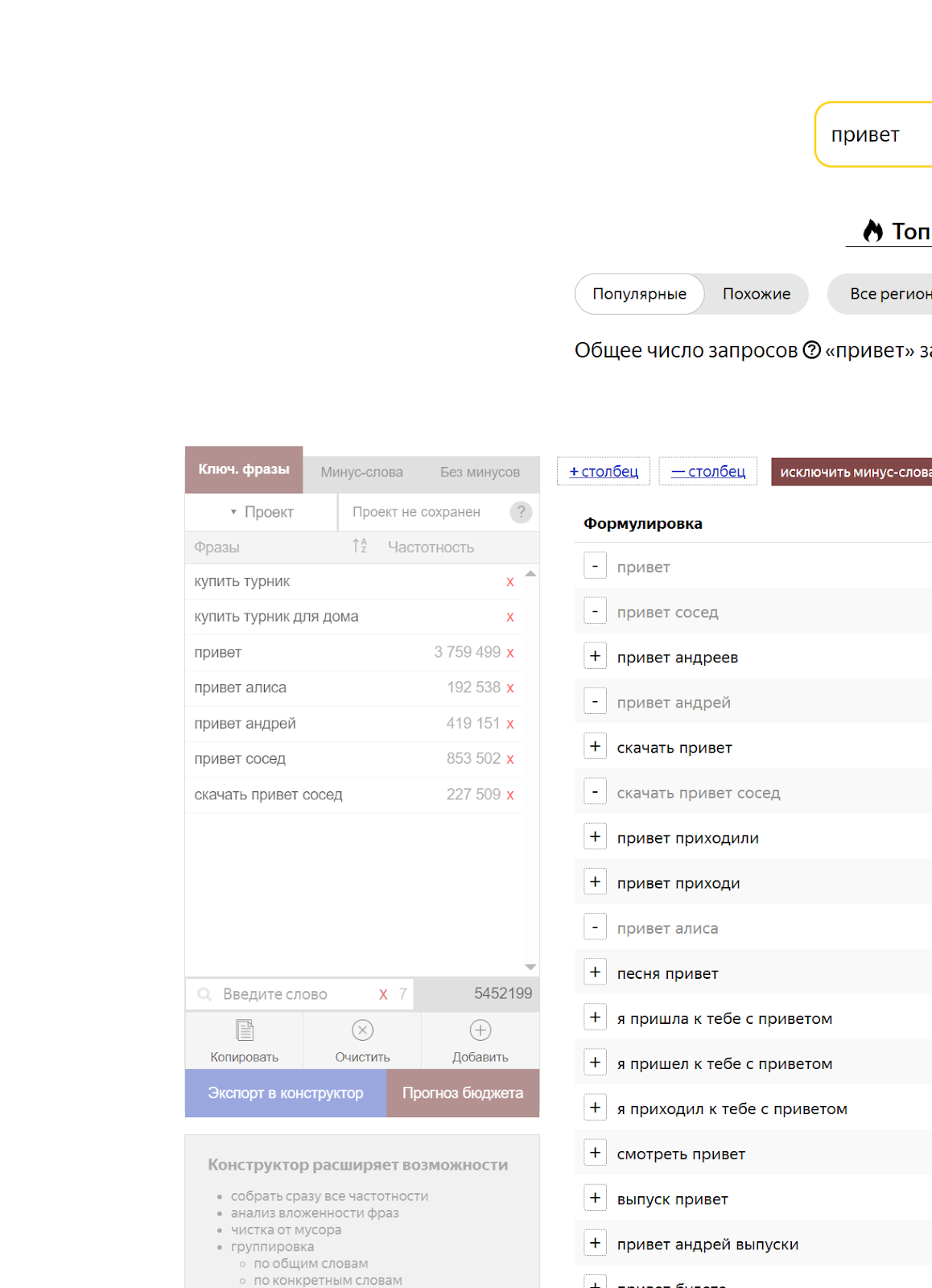The image size is (932, 1288).
Task: Focus the 'Введите слово' input field
Action: click(294, 994)
